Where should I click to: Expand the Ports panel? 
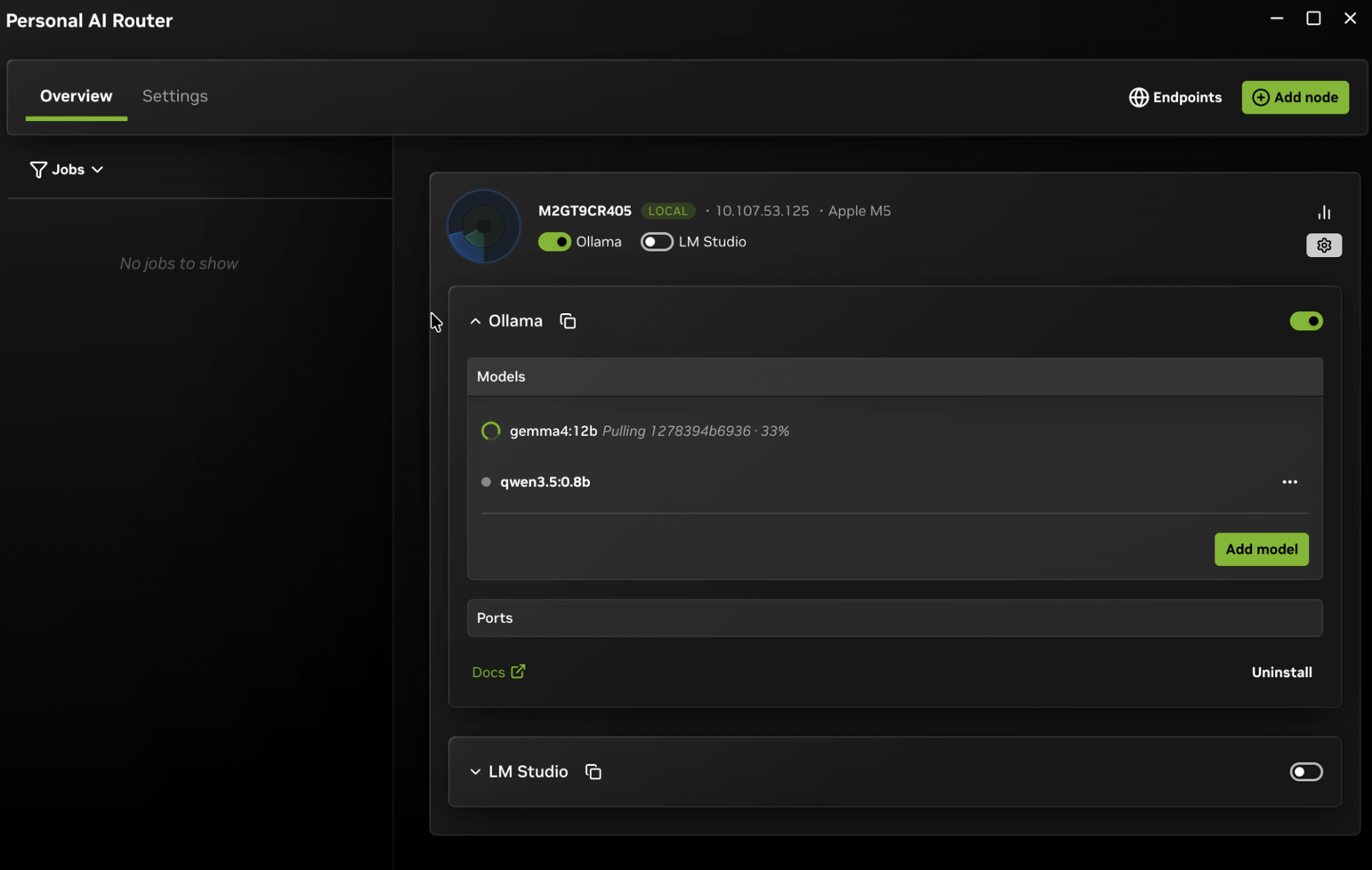point(894,618)
